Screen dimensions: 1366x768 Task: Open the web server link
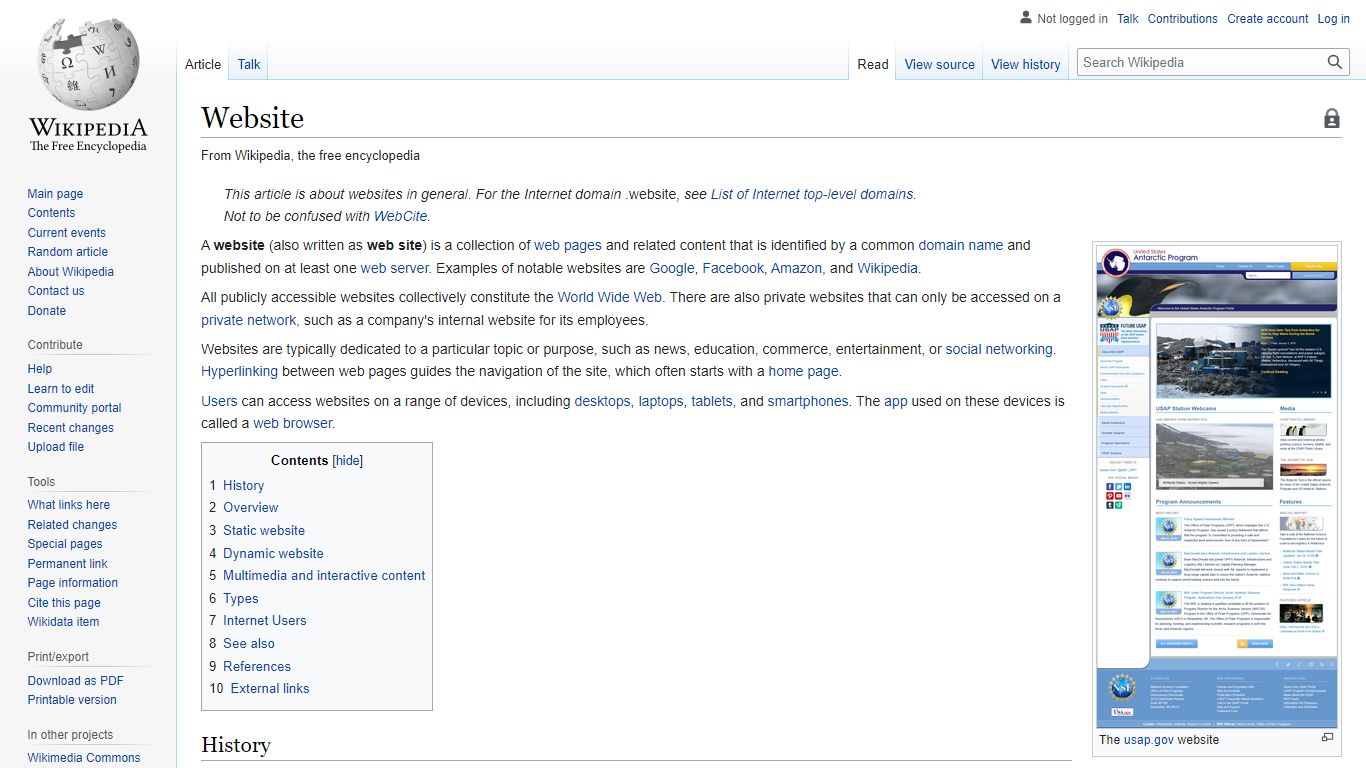pos(394,268)
